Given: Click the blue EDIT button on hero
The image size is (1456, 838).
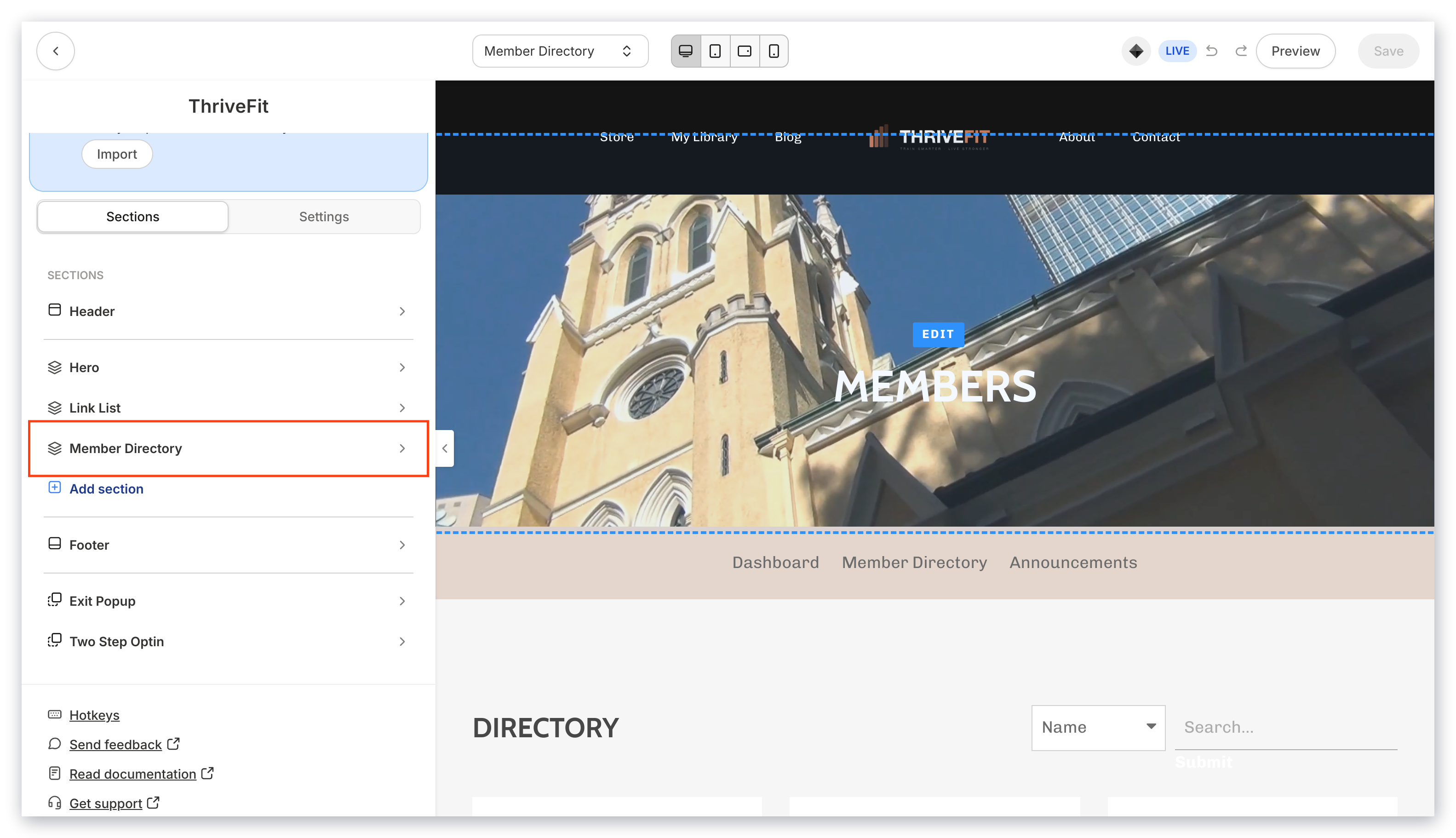Looking at the screenshot, I should (938, 334).
